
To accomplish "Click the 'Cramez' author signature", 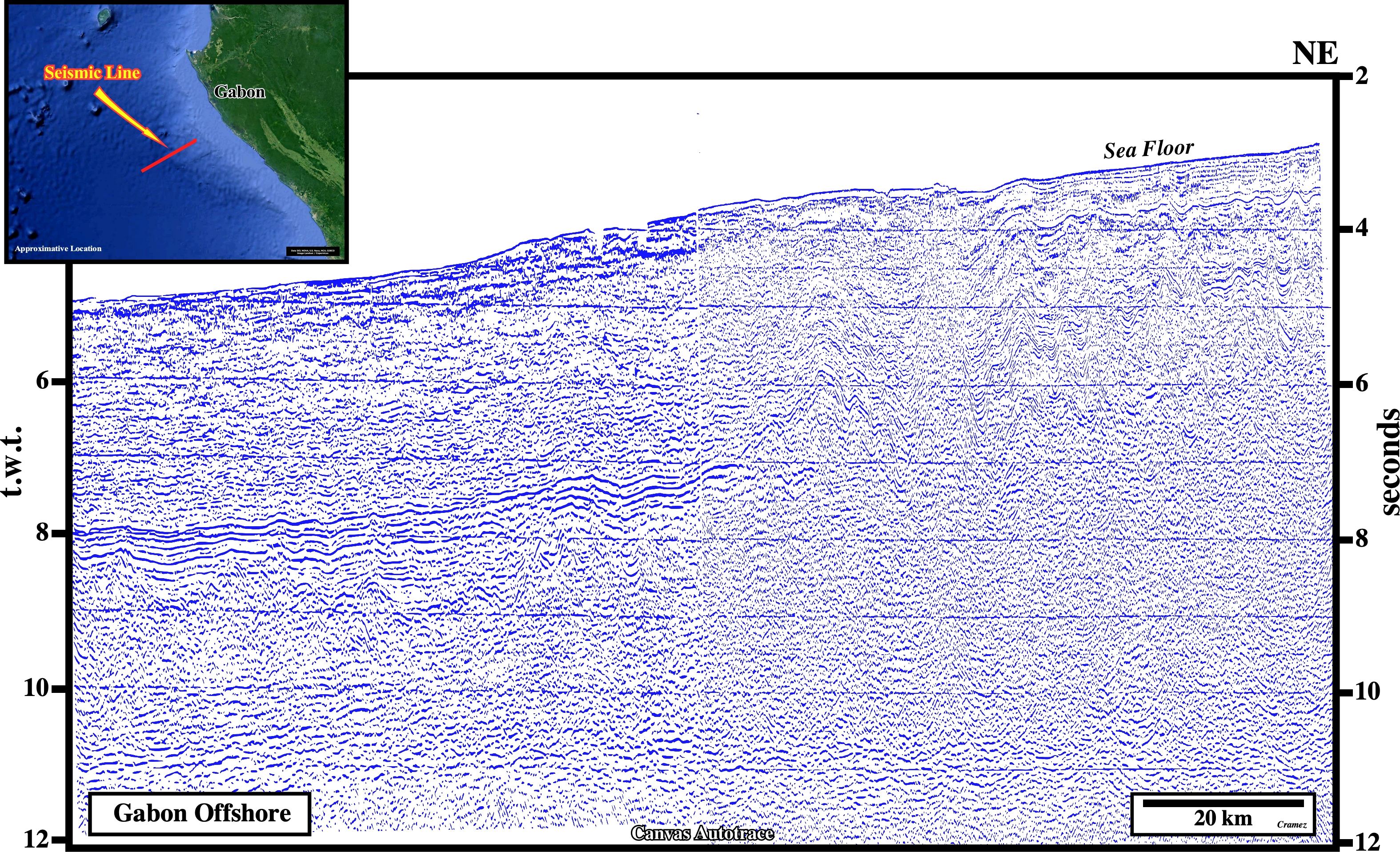I will [x=1292, y=825].
